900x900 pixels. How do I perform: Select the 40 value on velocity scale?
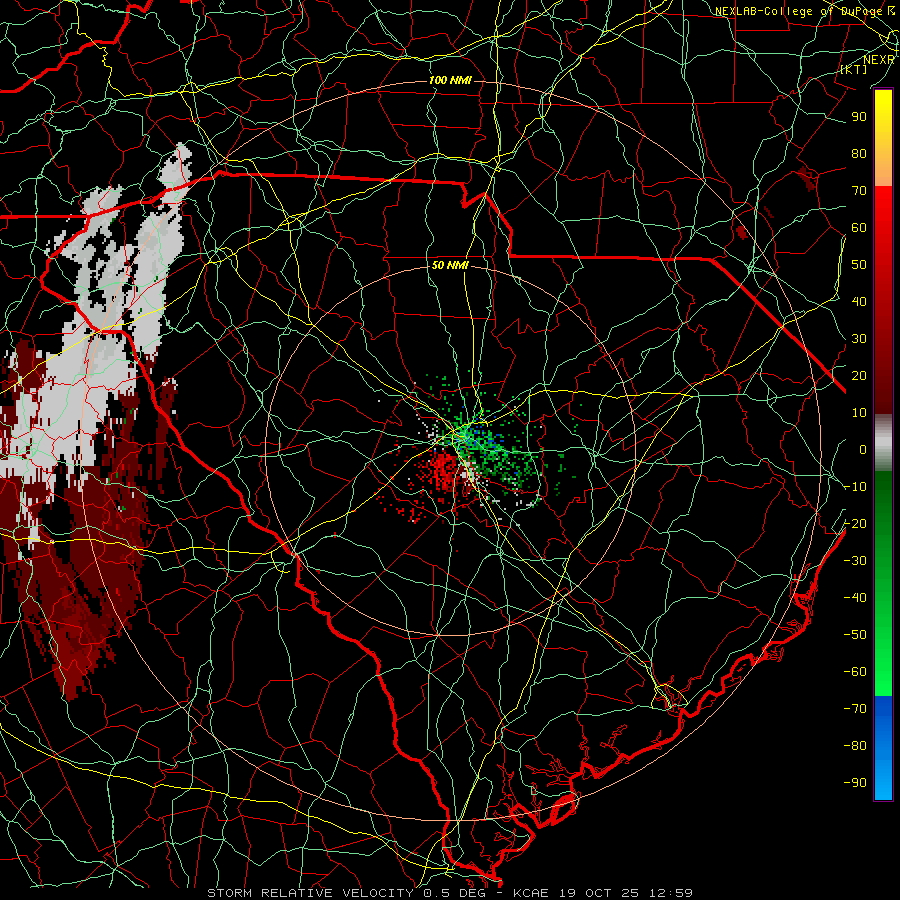point(859,301)
